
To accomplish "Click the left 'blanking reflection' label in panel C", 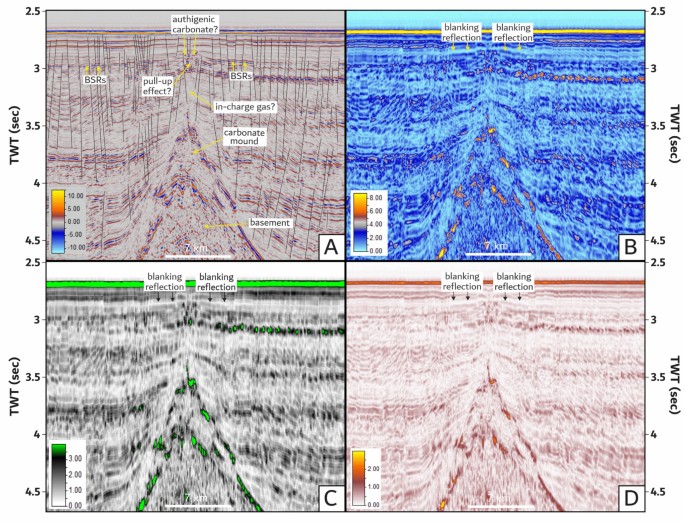I will [165, 282].
